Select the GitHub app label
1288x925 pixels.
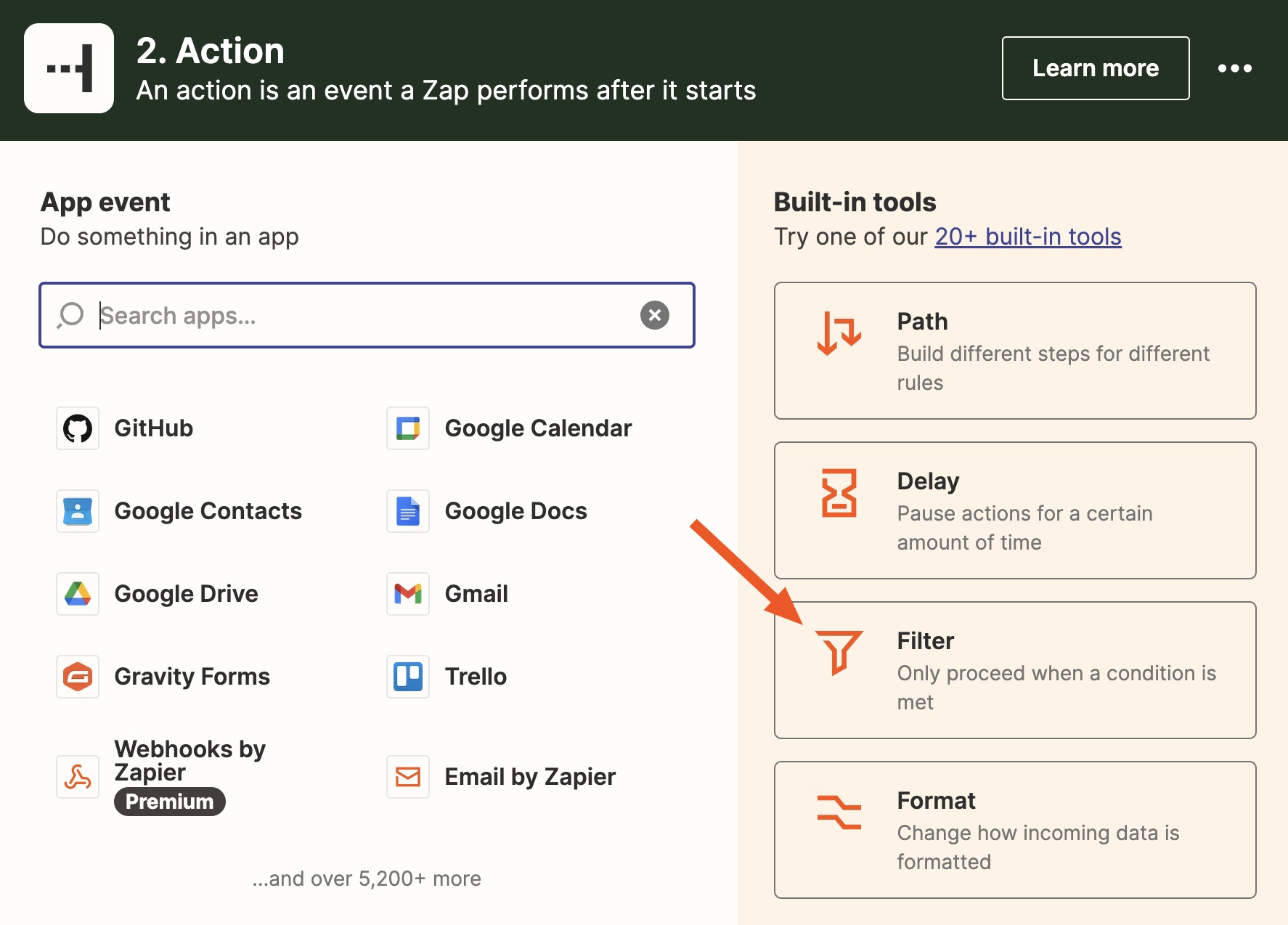tap(154, 428)
